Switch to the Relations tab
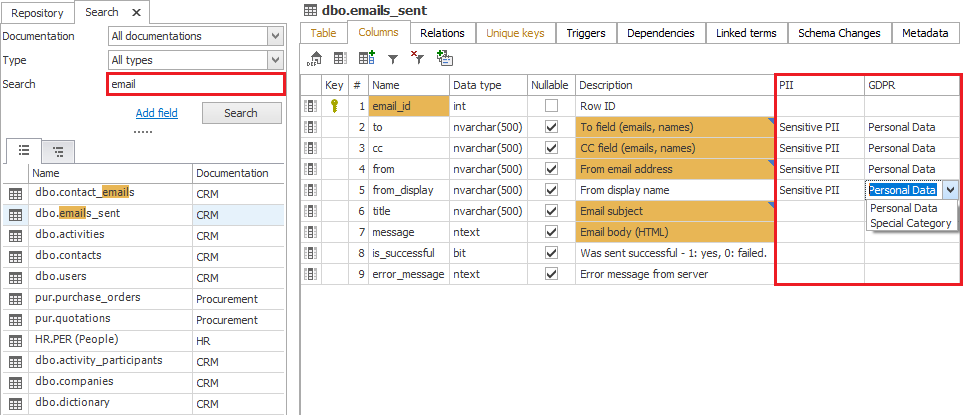The height and width of the screenshot is (415, 963). coord(442,33)
